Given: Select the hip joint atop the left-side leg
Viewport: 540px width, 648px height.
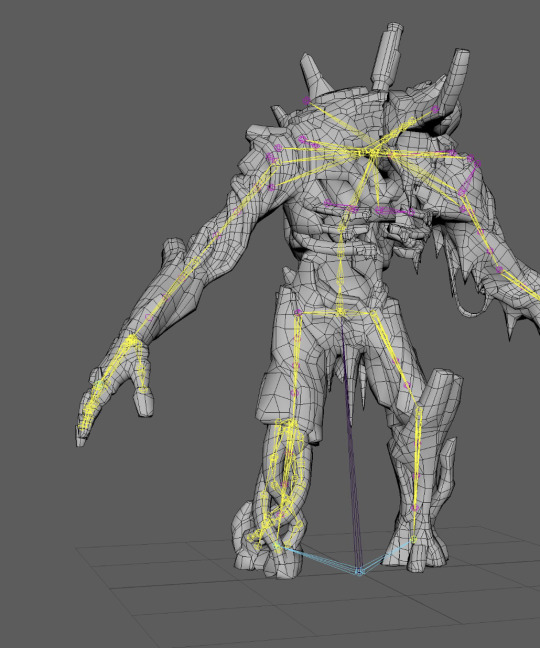Looking at the screenshot, I should (297, 313).
